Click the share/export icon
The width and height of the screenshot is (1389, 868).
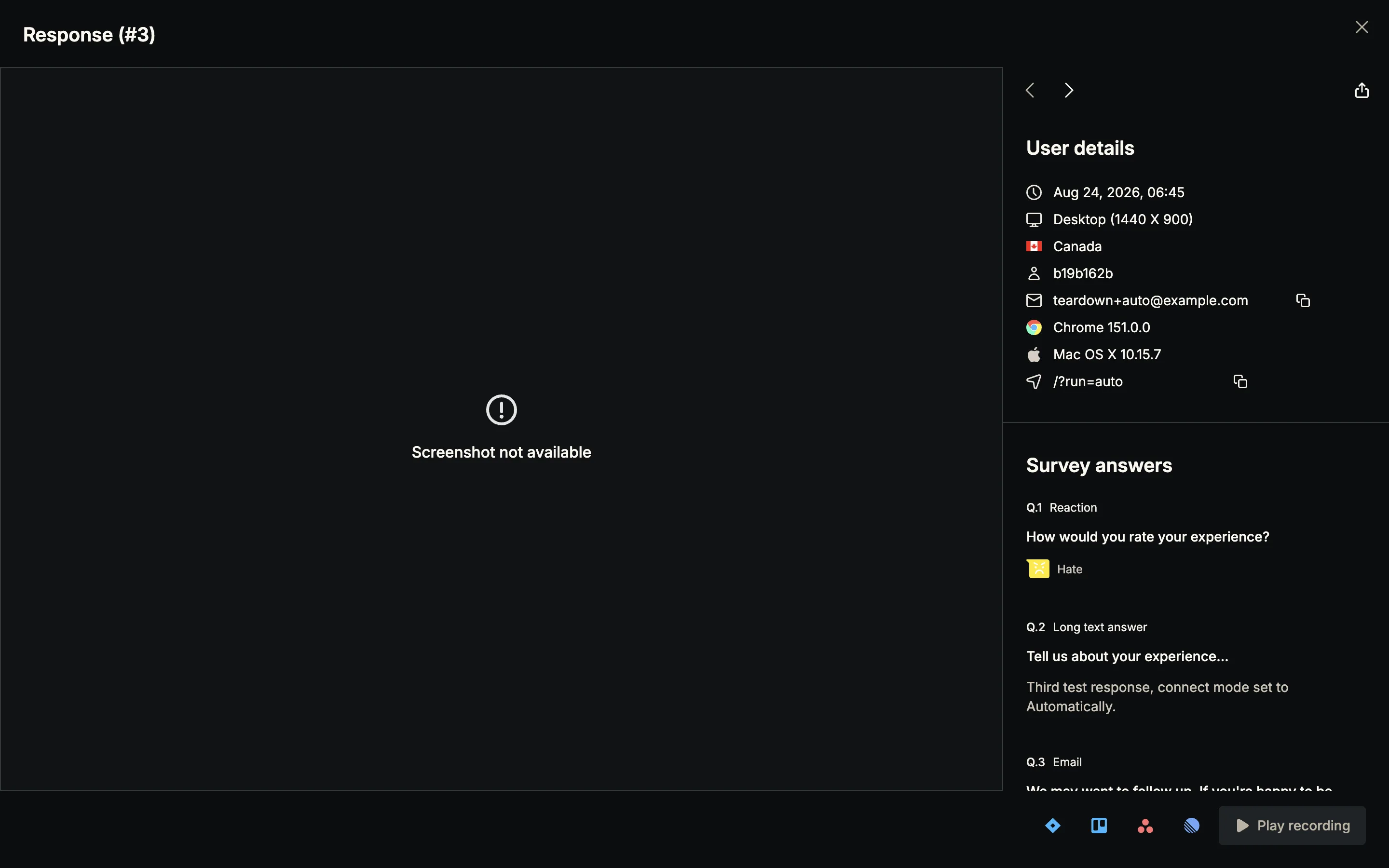pos(1362,90)
